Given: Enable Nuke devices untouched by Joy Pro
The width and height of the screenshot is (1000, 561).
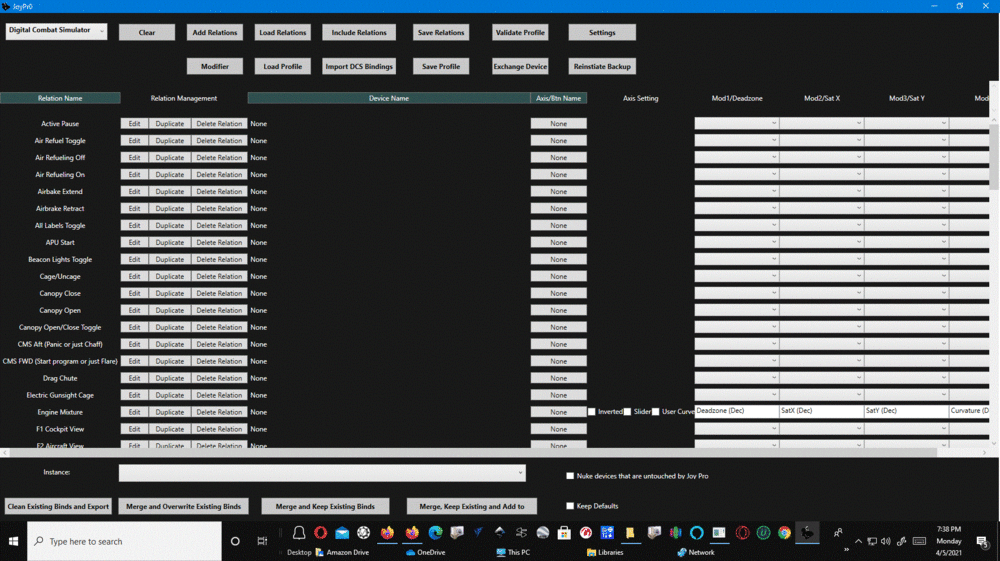Looking at the screenshot, I should pyautogui.click(x=570, y=476).
